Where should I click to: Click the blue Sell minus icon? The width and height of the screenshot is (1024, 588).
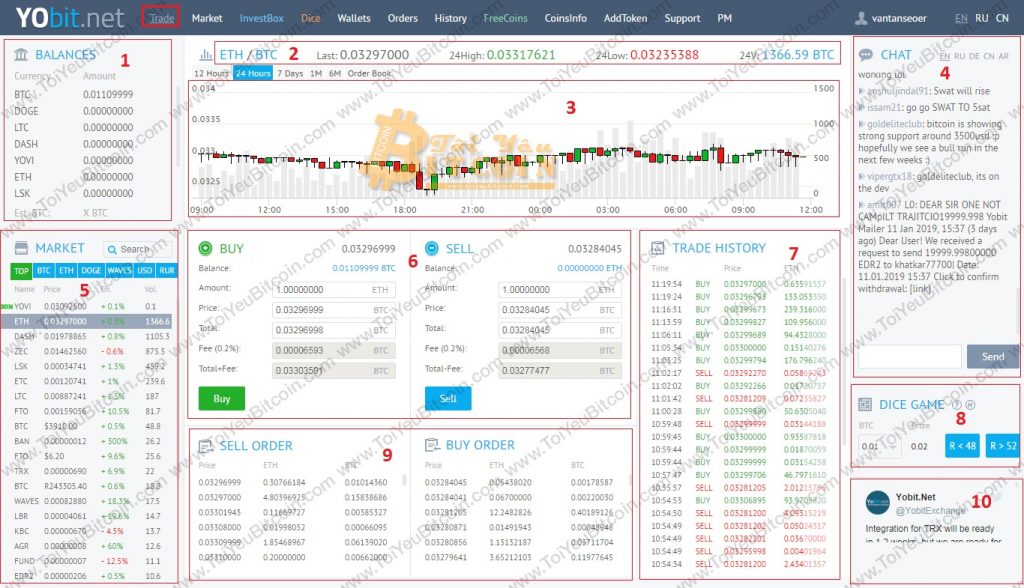pyautogui.click(x=432, y=248)
